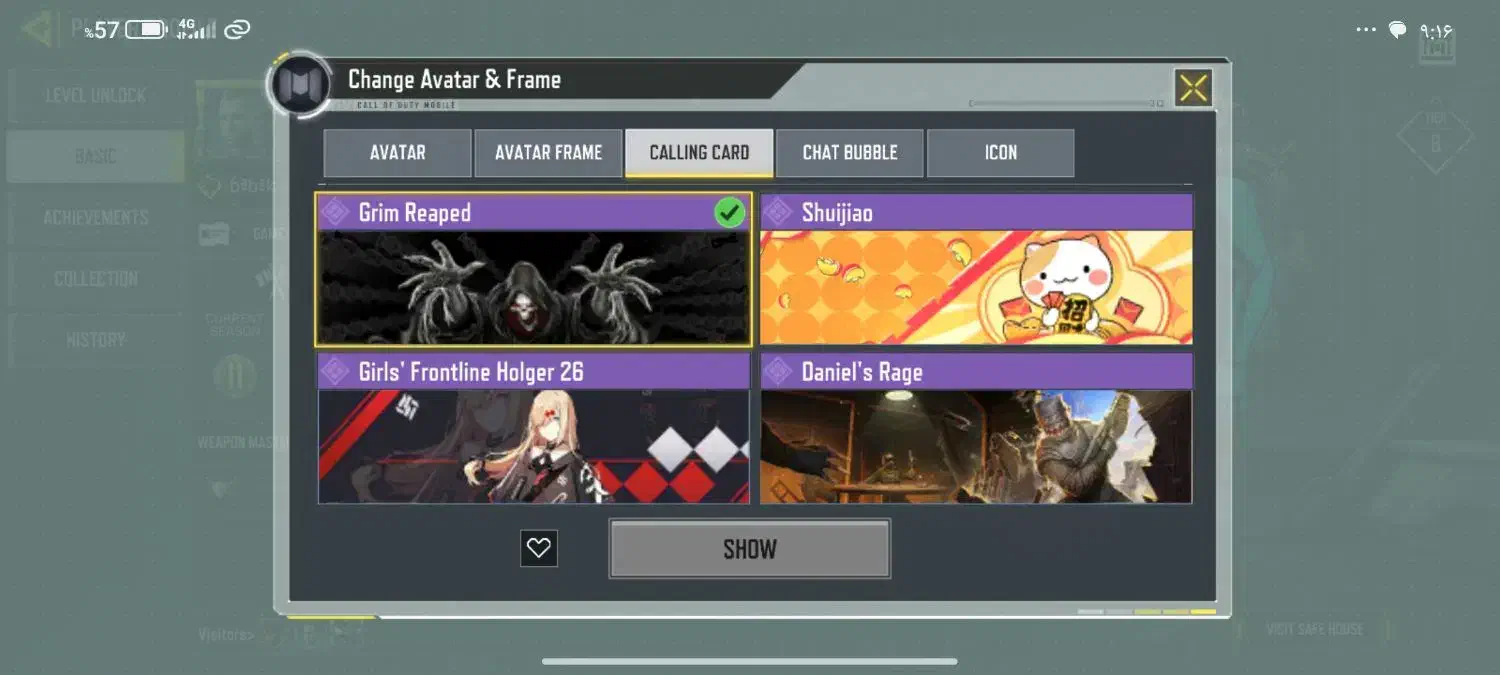Select the Grim Reaped calling card image
This screenshot has width=1500, height=675.
[534, 288]
